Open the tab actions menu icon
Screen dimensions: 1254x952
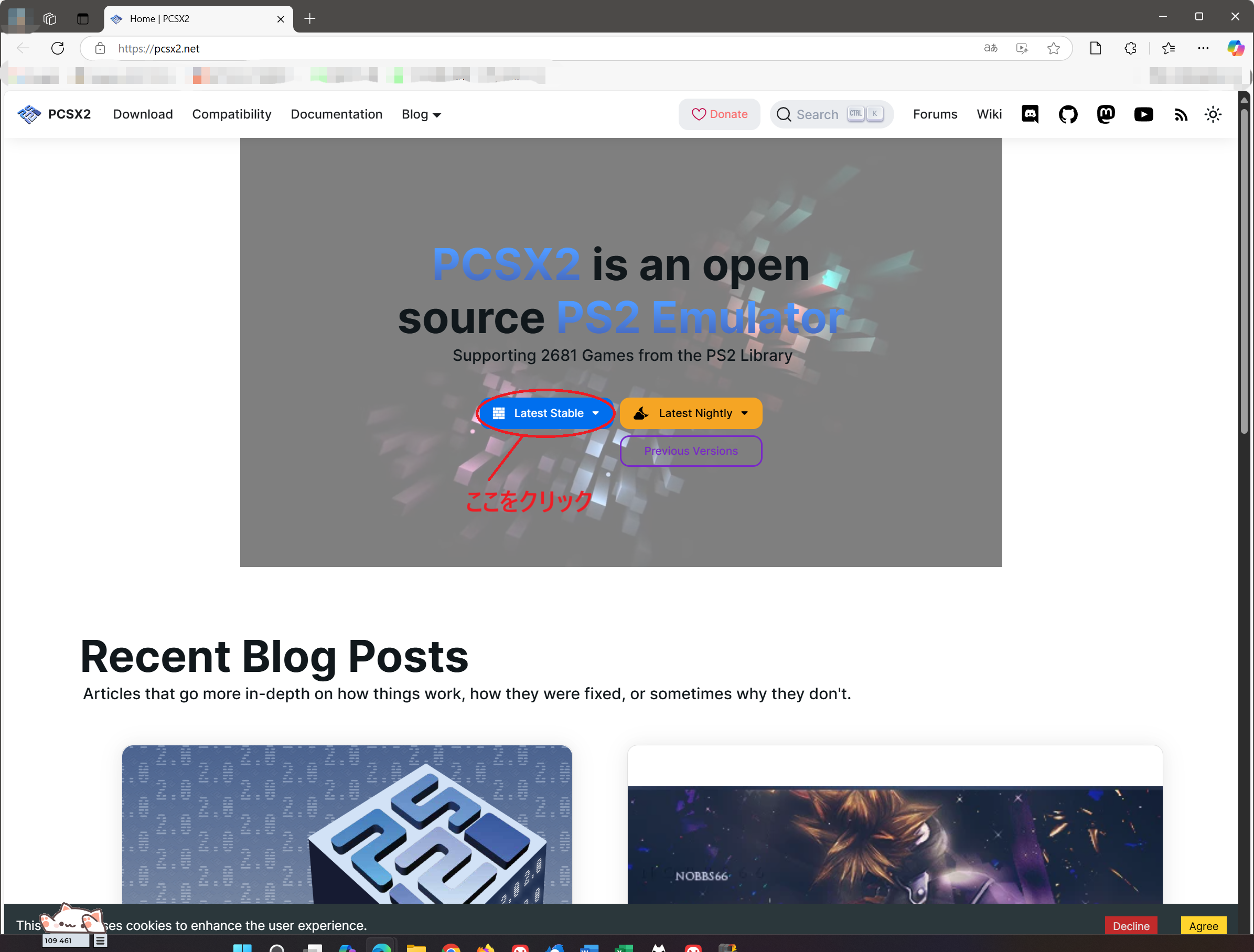83,19
